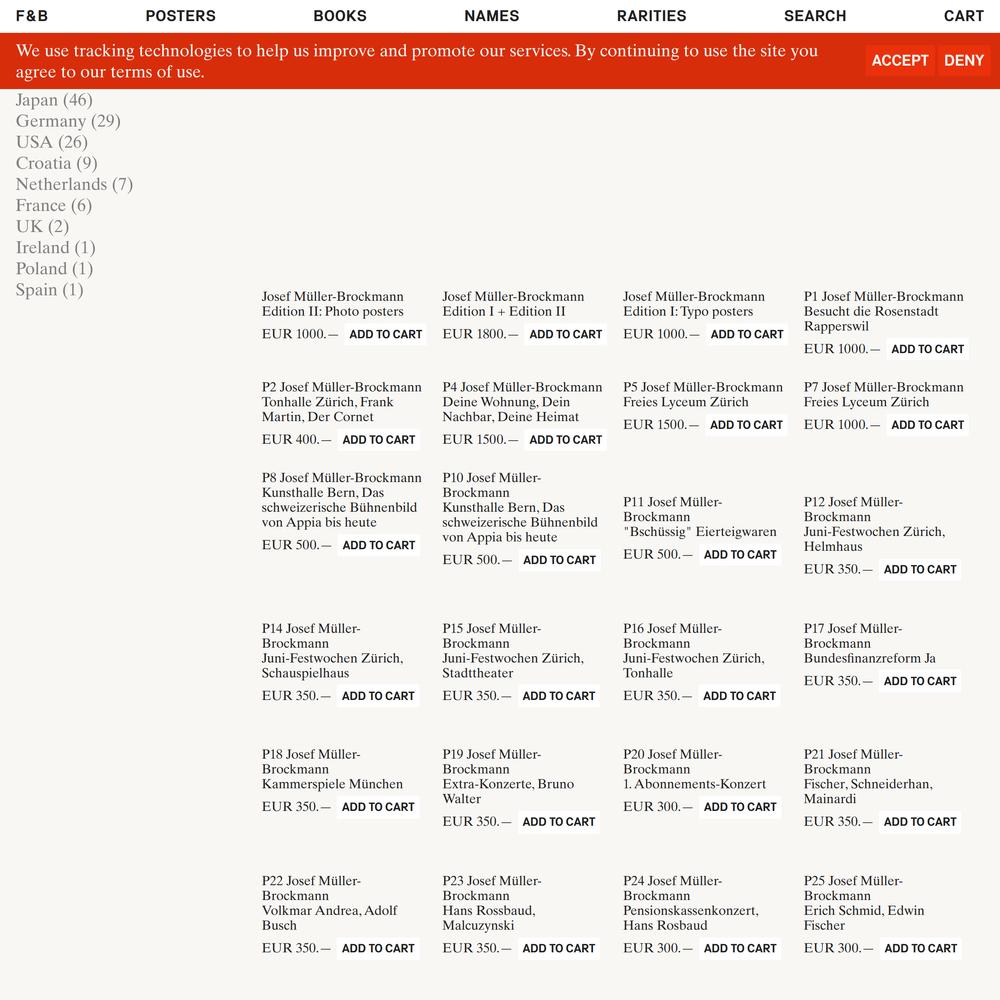Accept tracking technologies
Viewport: 1000px width, 1000px height.
coord(900,61)
